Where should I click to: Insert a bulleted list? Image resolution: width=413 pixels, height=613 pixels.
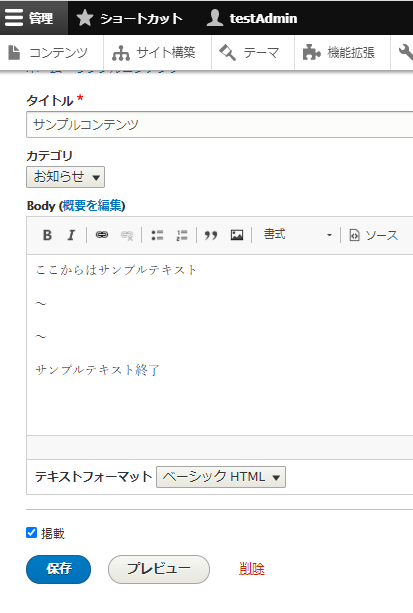(x=157, y=235)
